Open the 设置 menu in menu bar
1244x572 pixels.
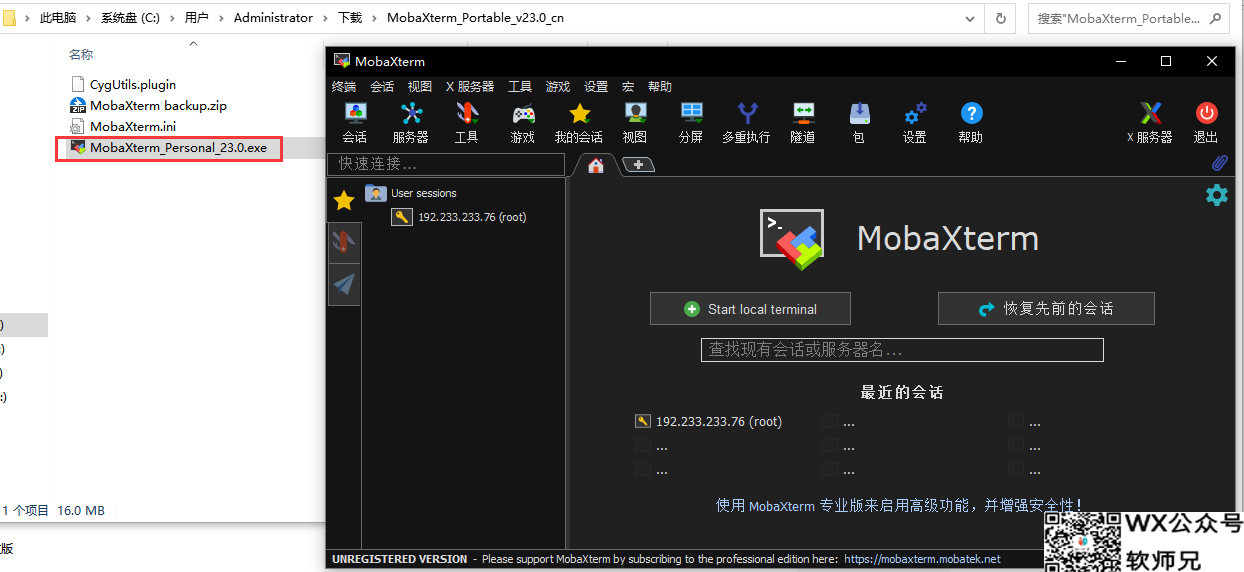(596, 87)
